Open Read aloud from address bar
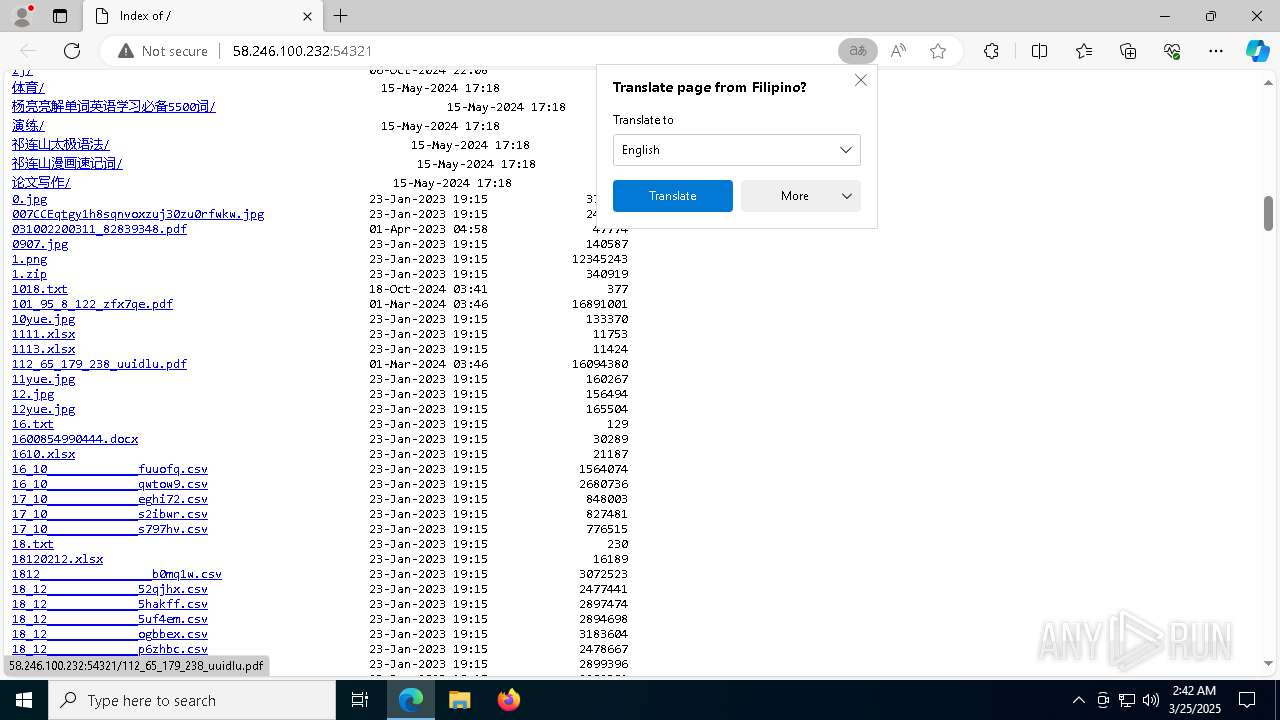 click(898, 51)
